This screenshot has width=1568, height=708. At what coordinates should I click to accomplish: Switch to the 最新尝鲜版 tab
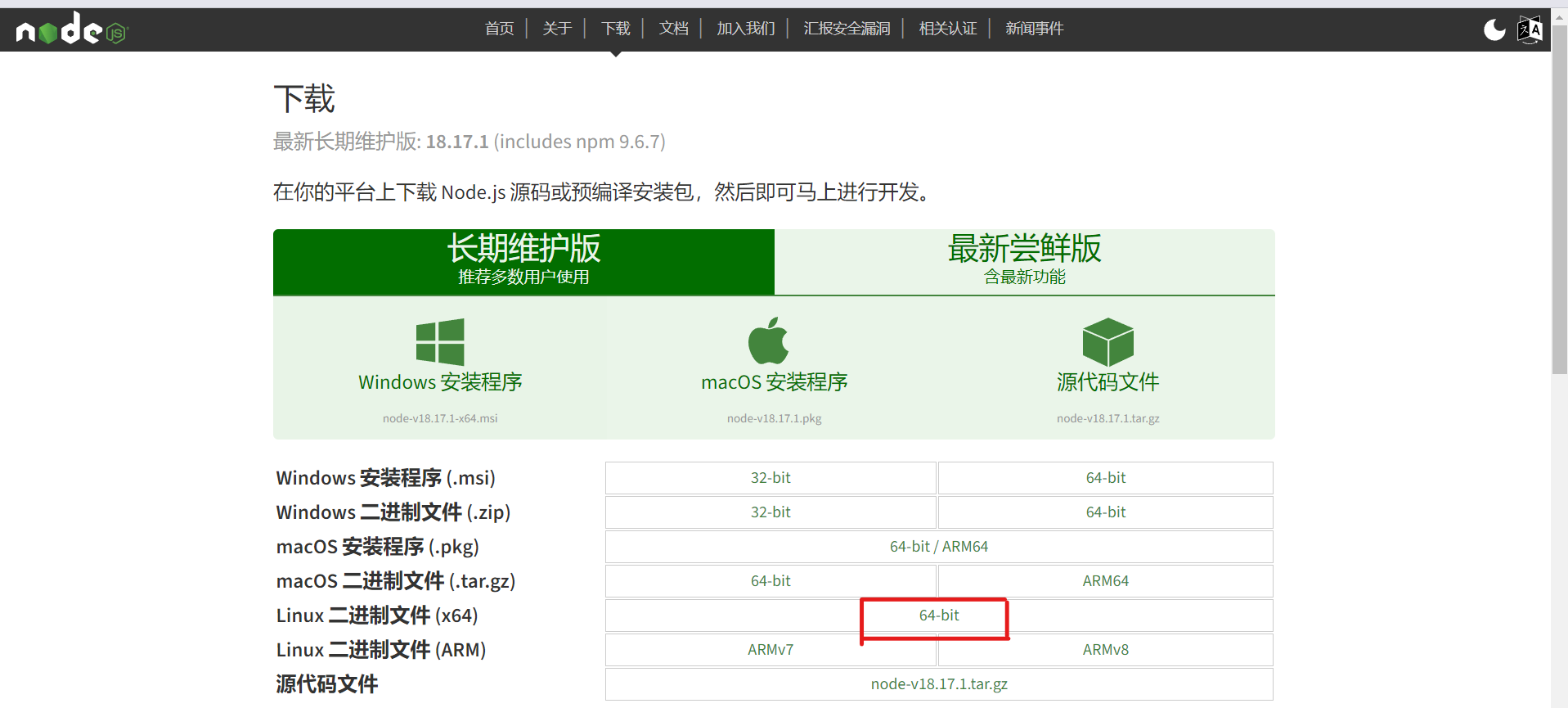(1025, 262)
